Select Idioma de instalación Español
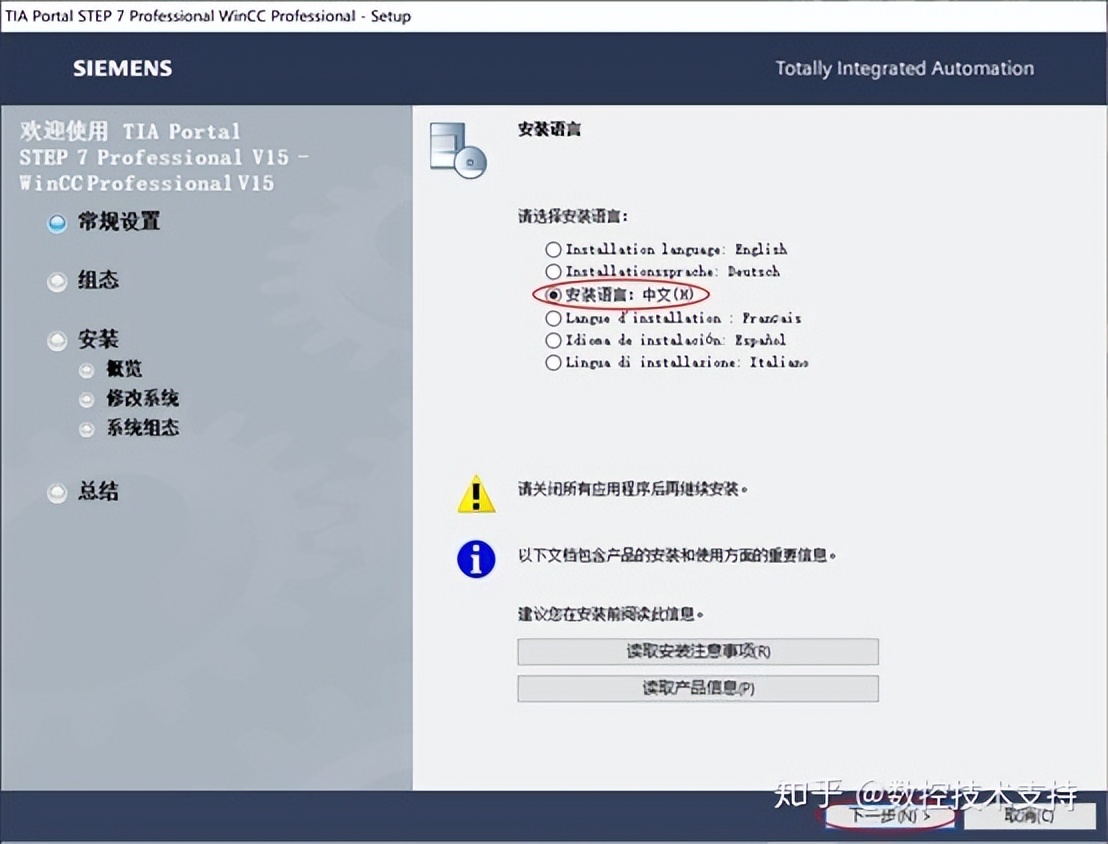 (554, 340)
